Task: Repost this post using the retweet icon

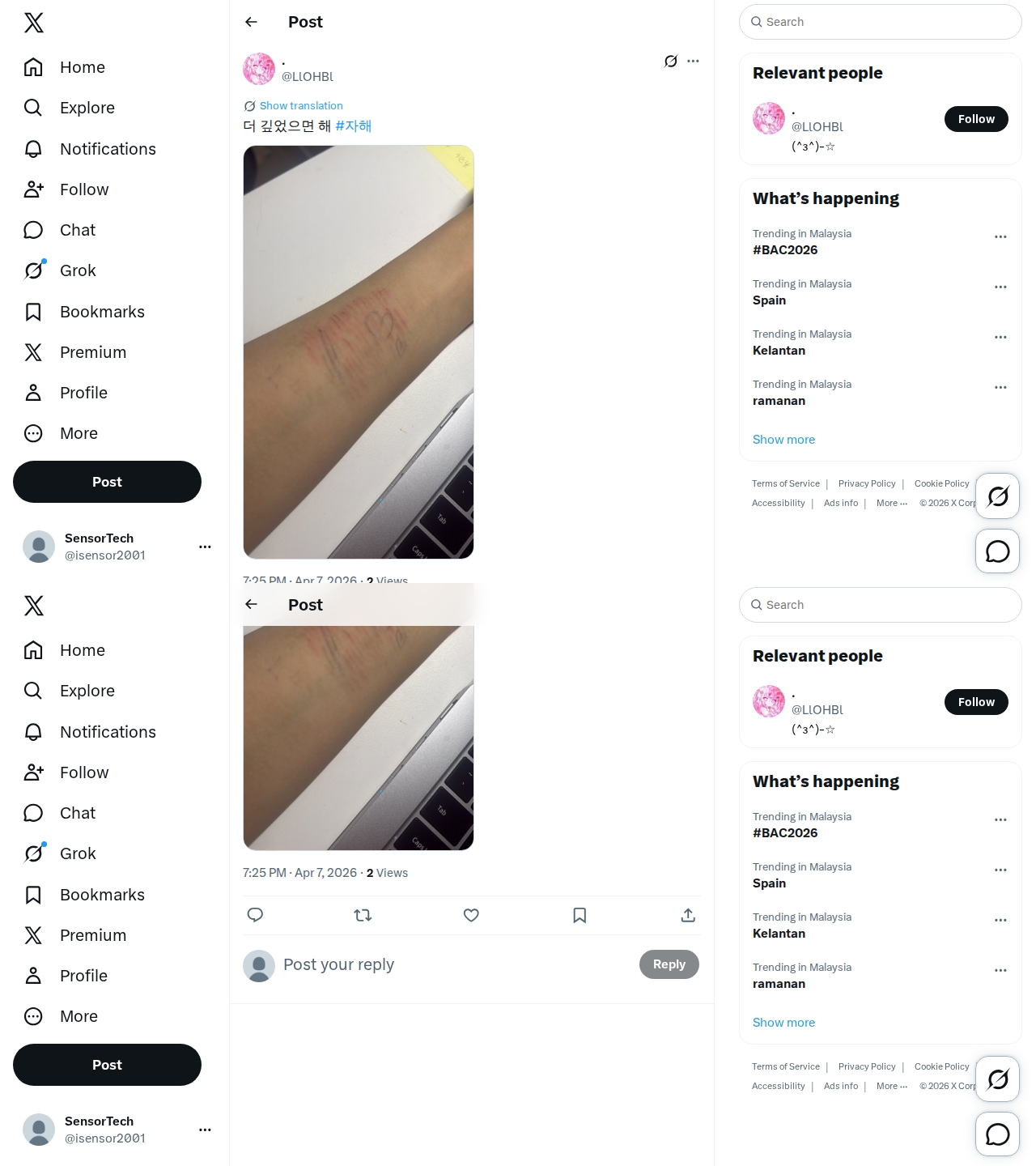Action: click(x=363, y=915)
